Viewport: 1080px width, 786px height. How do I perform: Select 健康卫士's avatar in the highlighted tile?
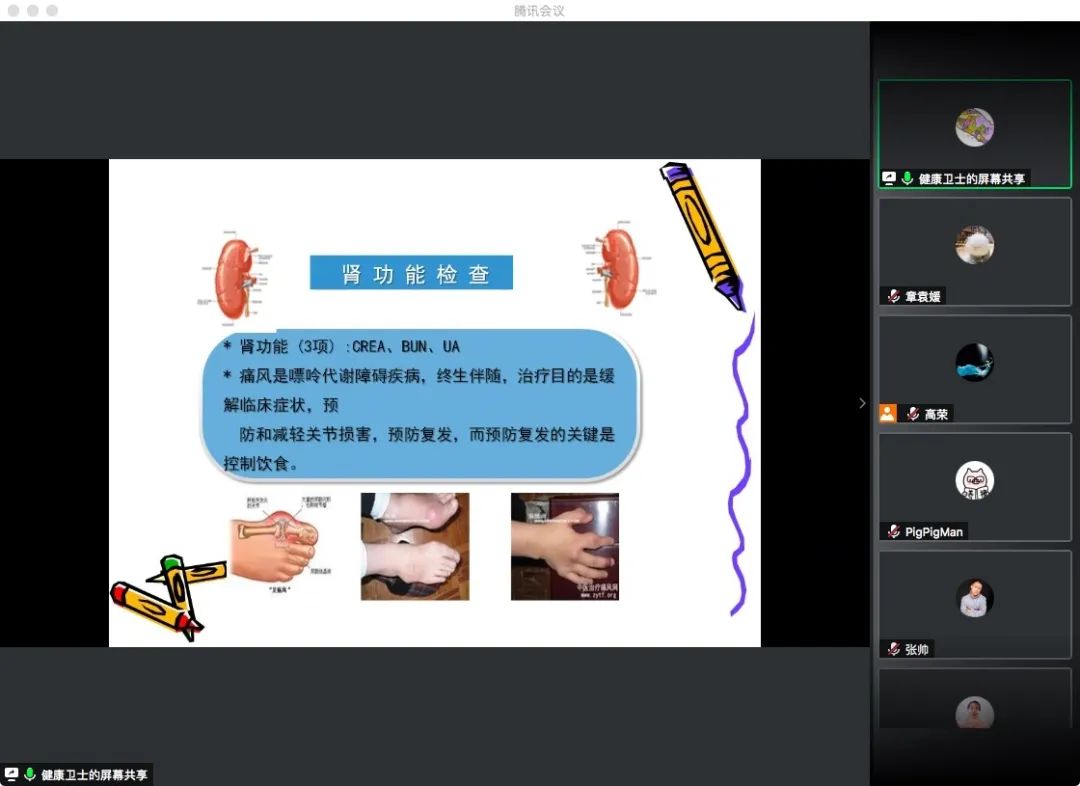pyautogui.click(x=974, y=127)
